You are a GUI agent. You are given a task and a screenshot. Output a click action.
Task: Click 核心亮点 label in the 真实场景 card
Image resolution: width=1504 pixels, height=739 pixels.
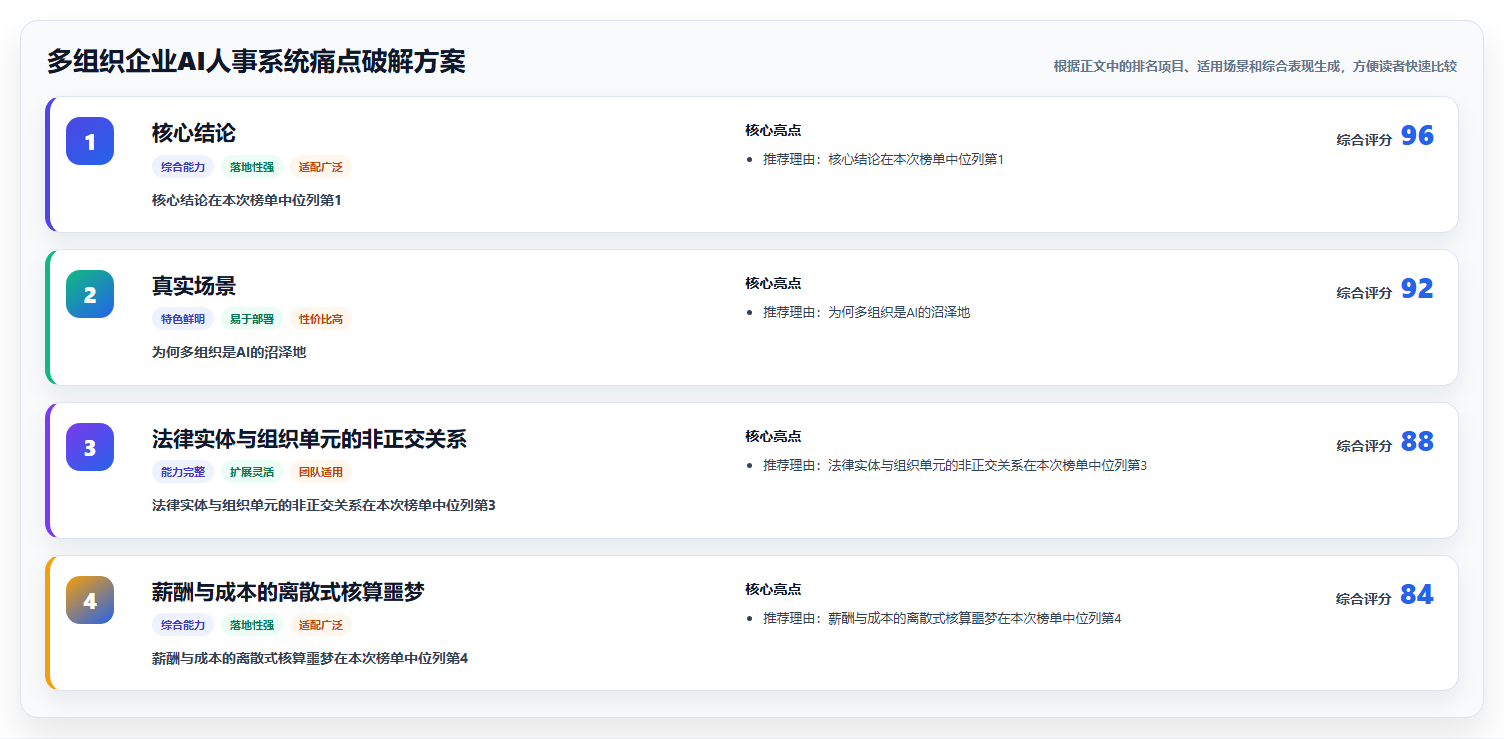pyautogui.click(x=773, y=284)
